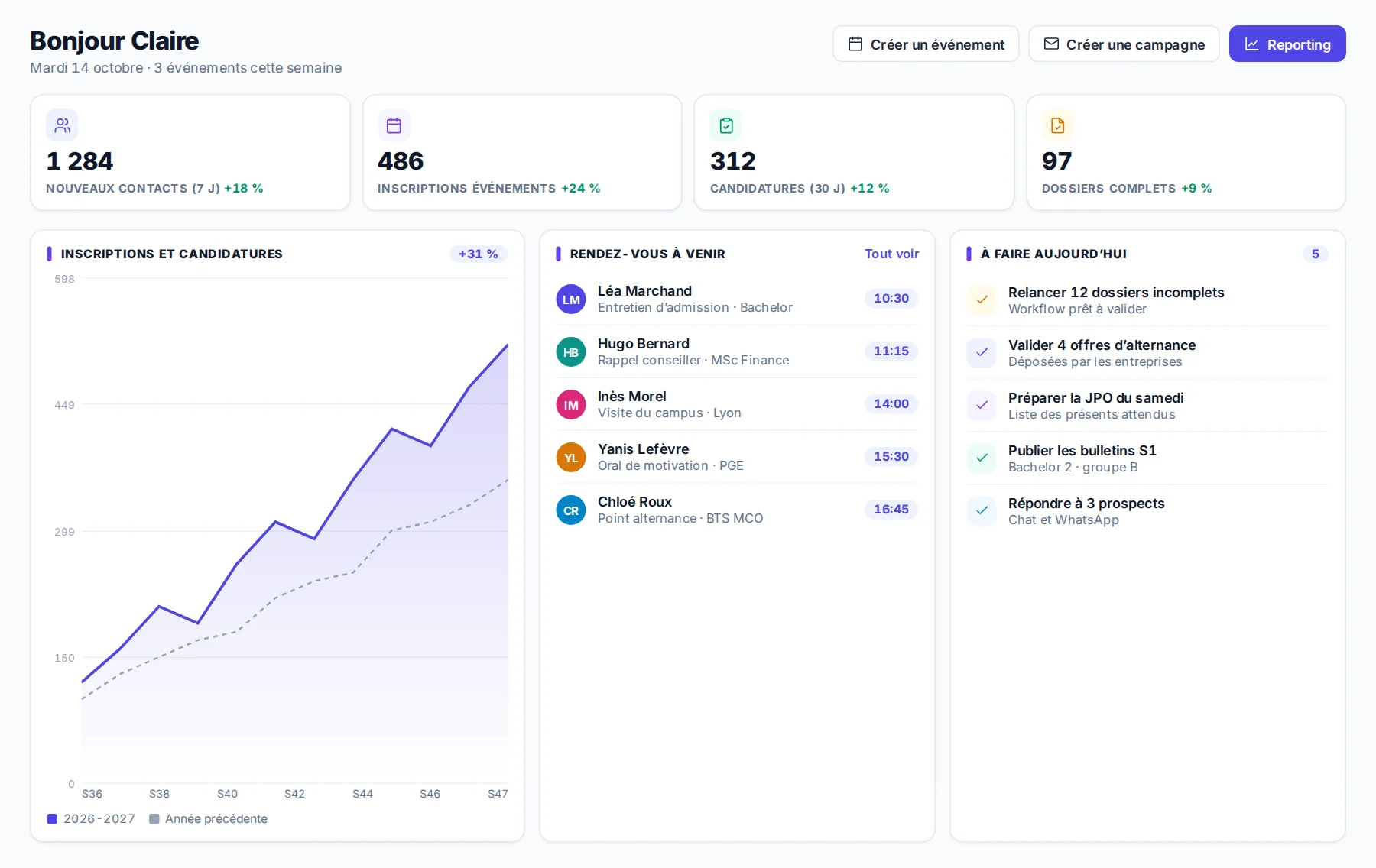1376x868 pixels.
Task: Click Point alternance · BTS MCO text
Action: click(x=680, y=519)
